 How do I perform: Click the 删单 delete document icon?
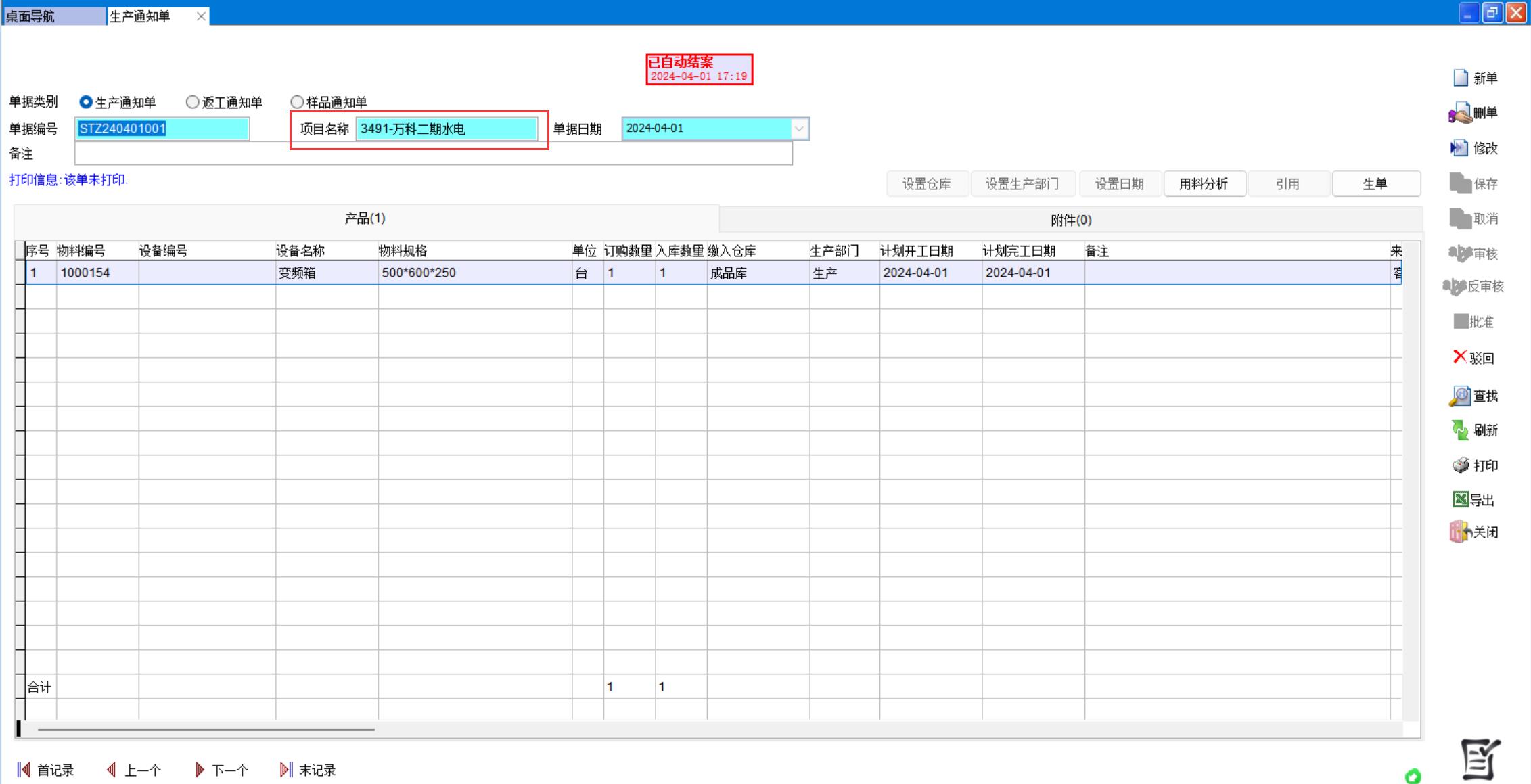pos(1460,113)
